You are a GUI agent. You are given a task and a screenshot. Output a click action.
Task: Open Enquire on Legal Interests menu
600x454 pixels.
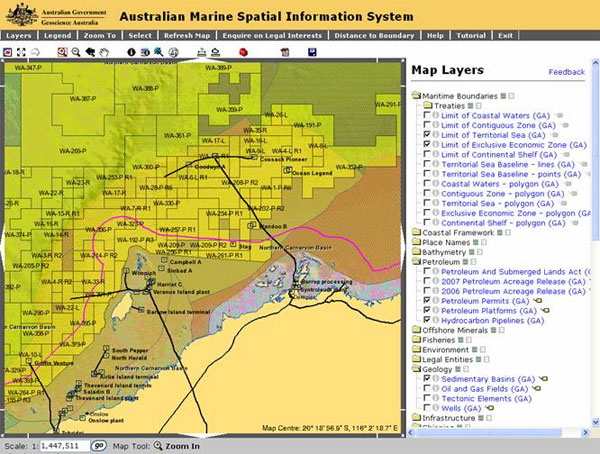pyautogui.click(x=272, y=36)
